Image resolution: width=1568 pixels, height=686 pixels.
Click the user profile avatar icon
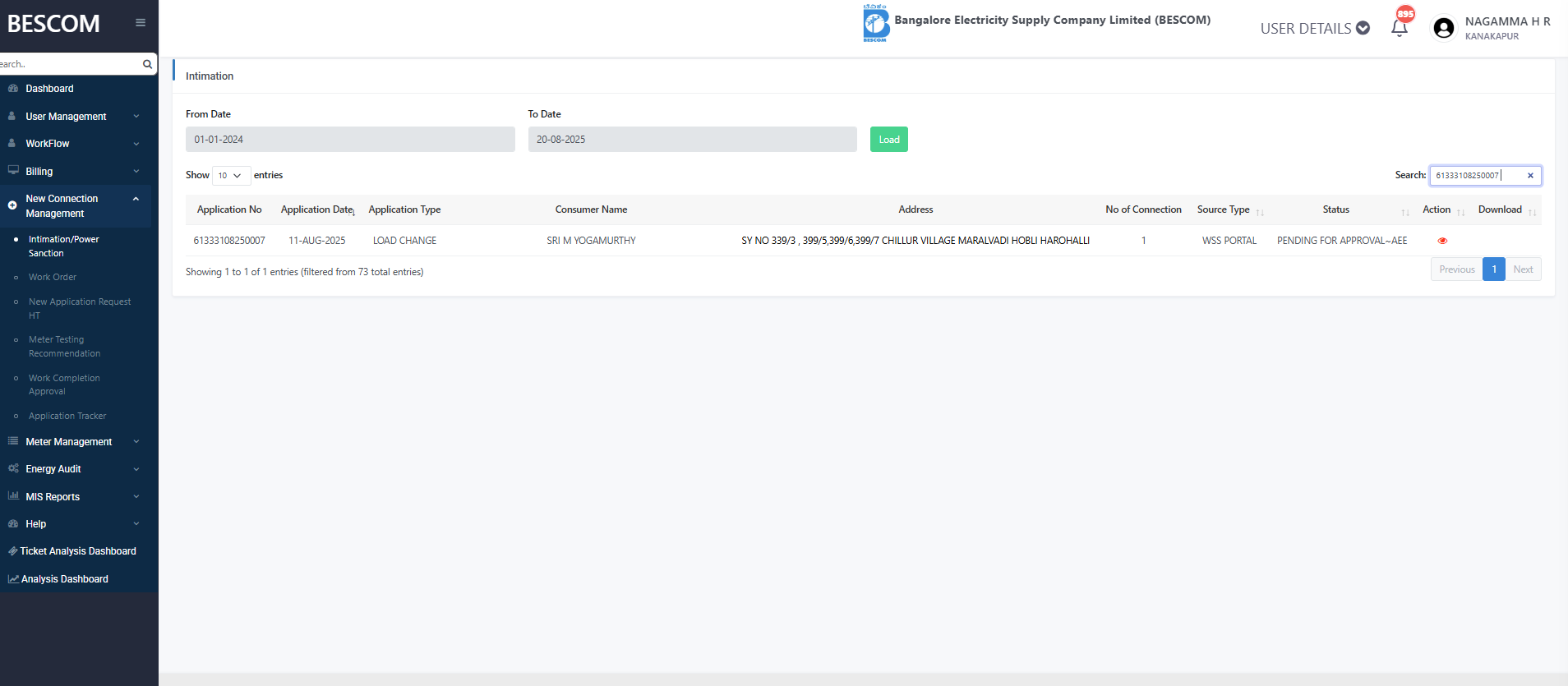pyautogui.click(x=1443, y=29)
